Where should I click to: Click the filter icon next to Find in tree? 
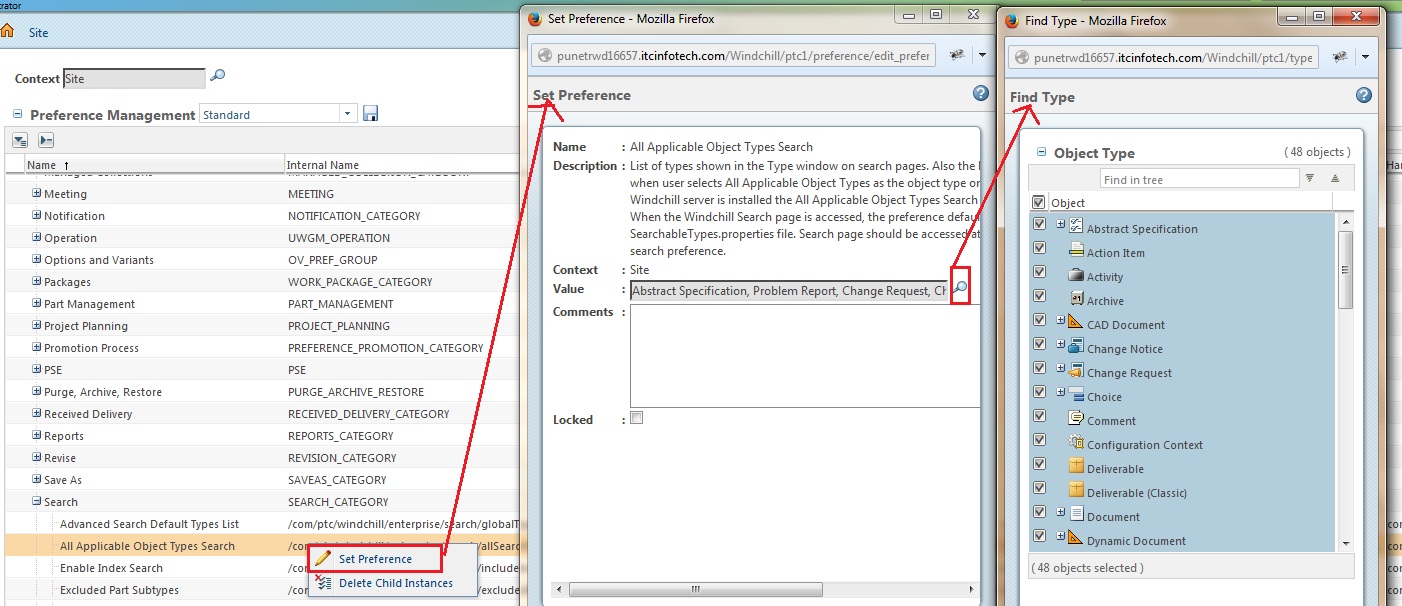(1310, 178)
